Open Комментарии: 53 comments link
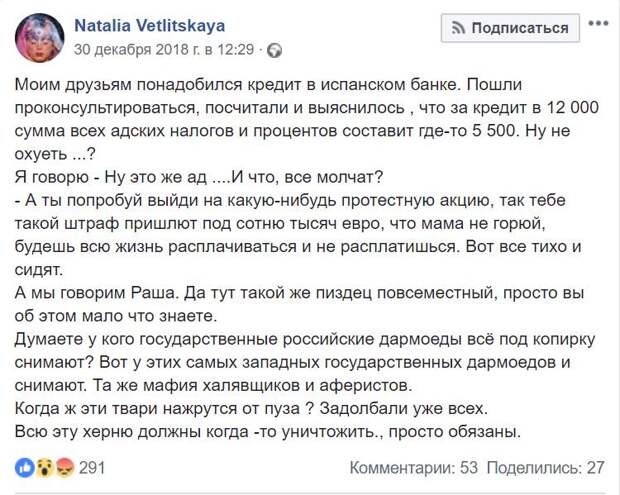This screenshot has height=495, width=620. click(x=414, y=468)
